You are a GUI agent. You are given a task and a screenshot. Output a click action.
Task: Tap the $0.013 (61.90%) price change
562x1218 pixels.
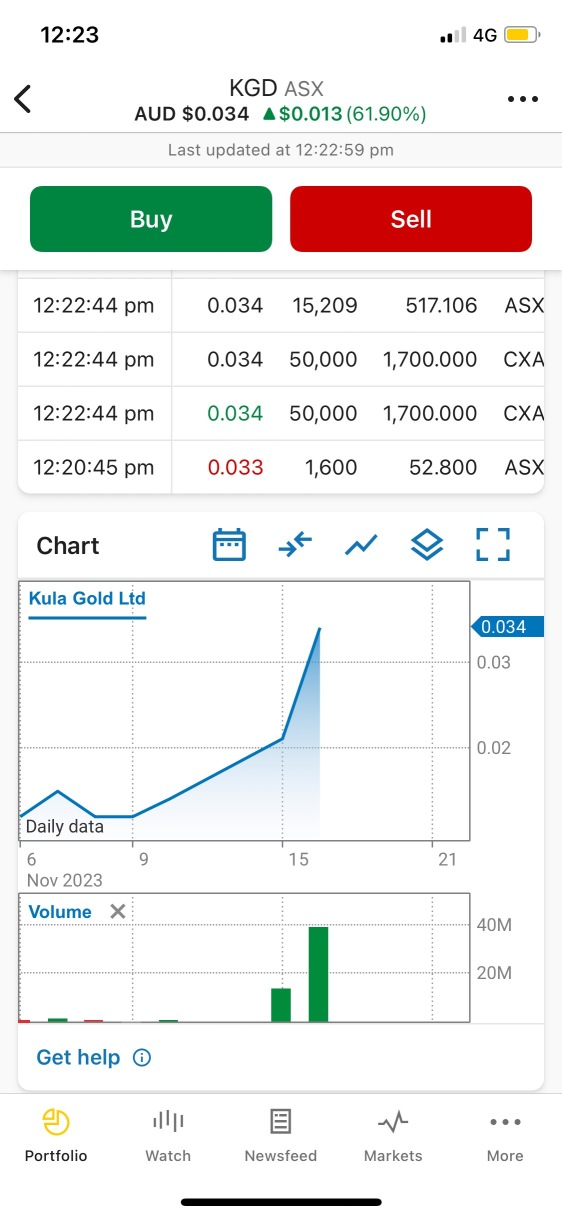[x=344, y=114]
